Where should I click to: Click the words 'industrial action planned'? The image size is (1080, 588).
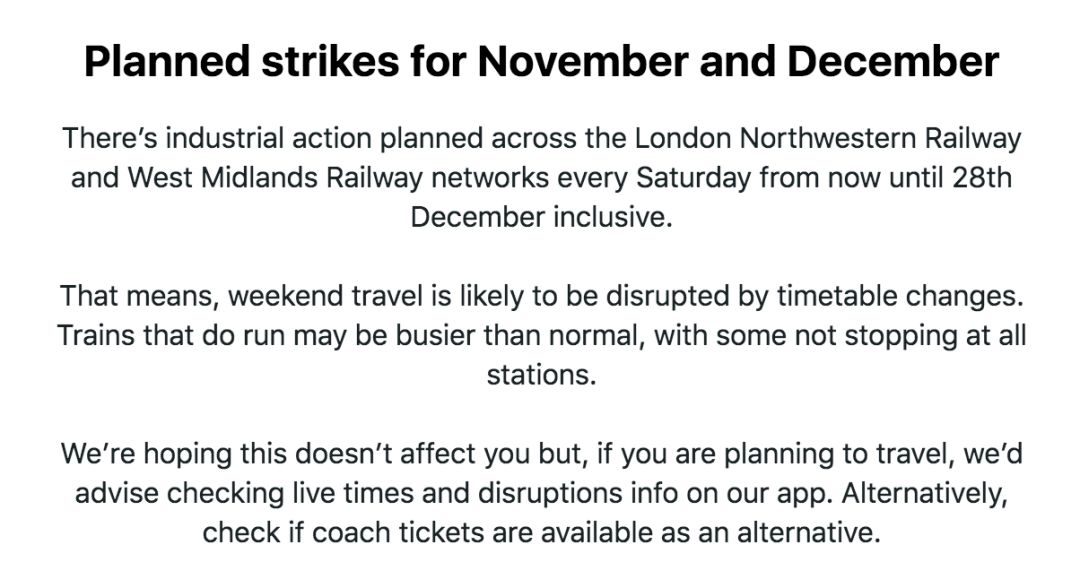[x=324, y=138]
